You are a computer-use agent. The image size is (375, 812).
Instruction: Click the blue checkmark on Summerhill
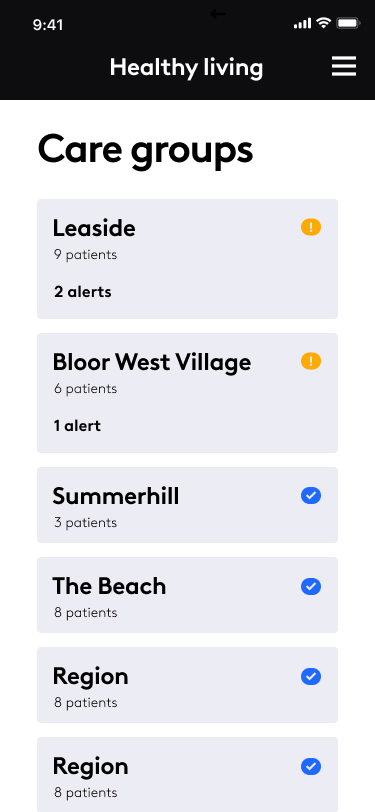(x=311, y=496)
